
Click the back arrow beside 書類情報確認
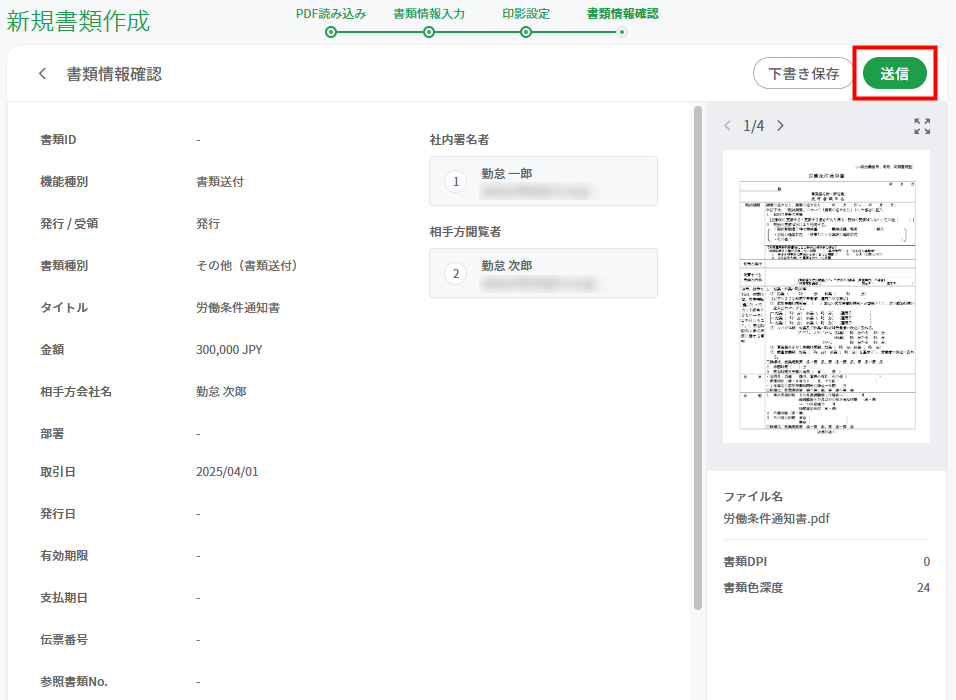pos(42,74)
